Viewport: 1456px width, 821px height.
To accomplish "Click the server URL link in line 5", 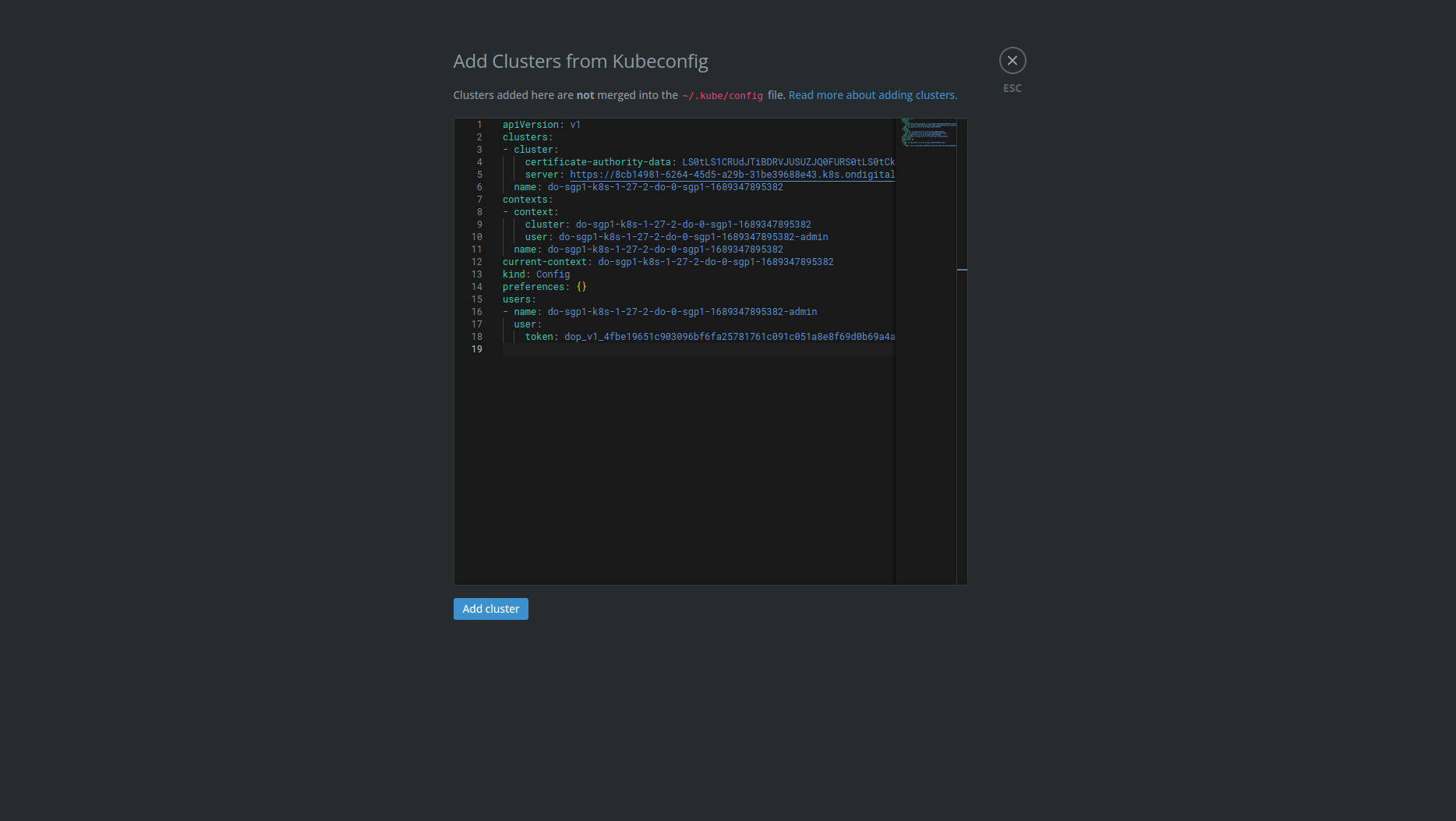I will click(x=731, y=175).
